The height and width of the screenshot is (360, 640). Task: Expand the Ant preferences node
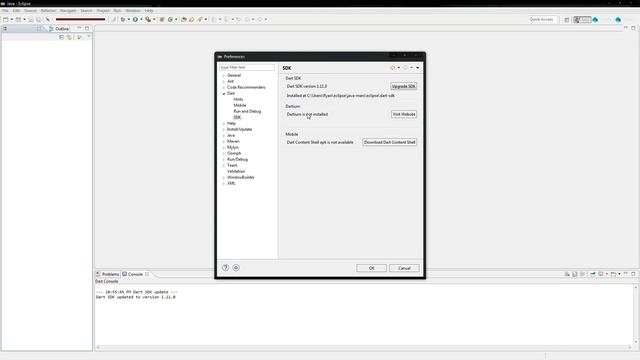[224, 82]
